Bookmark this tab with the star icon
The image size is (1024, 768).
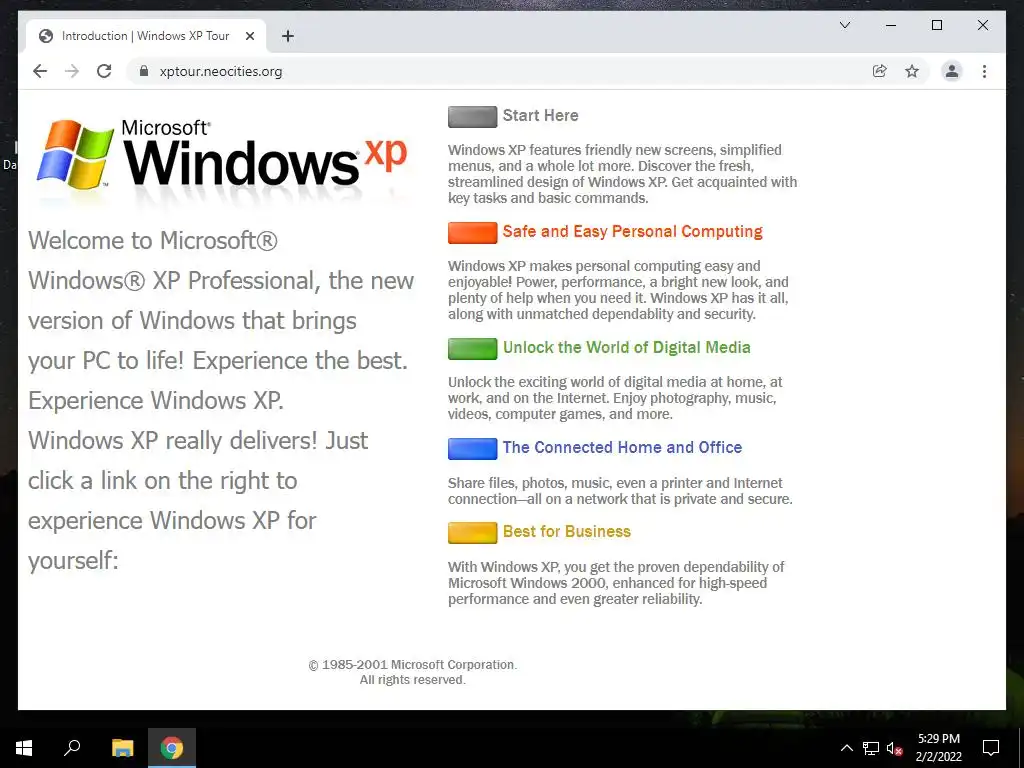[x=912, y=71]
